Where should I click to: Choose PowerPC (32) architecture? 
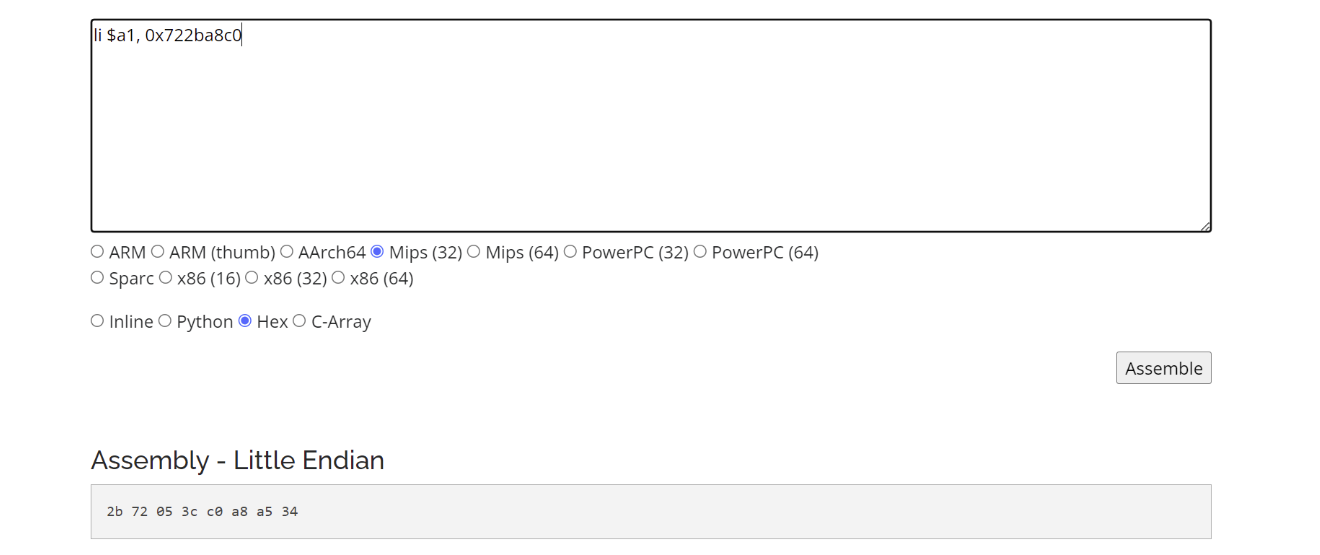click(x=570, y=252)
